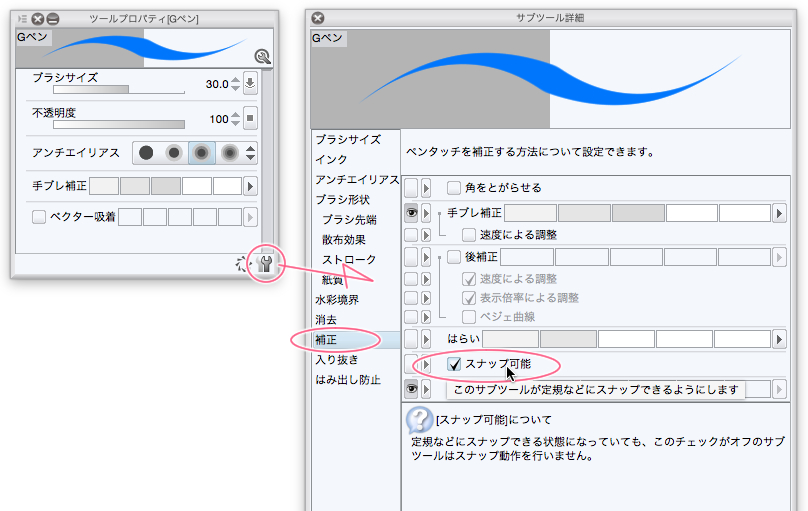
Task: Select strong anti-aliasing option
Action: click(229, 152)
